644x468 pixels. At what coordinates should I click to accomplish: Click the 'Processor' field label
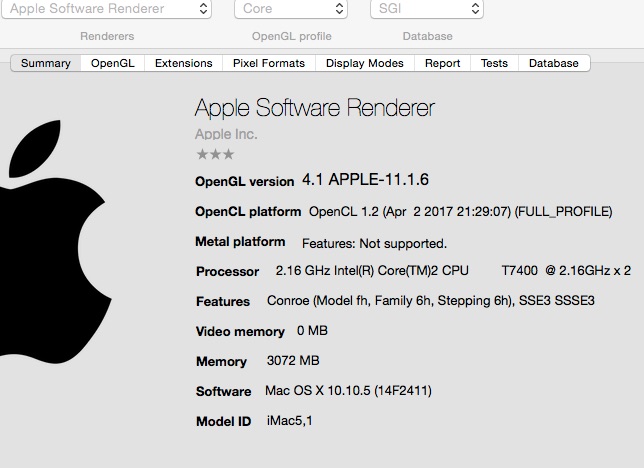(228, 272)
